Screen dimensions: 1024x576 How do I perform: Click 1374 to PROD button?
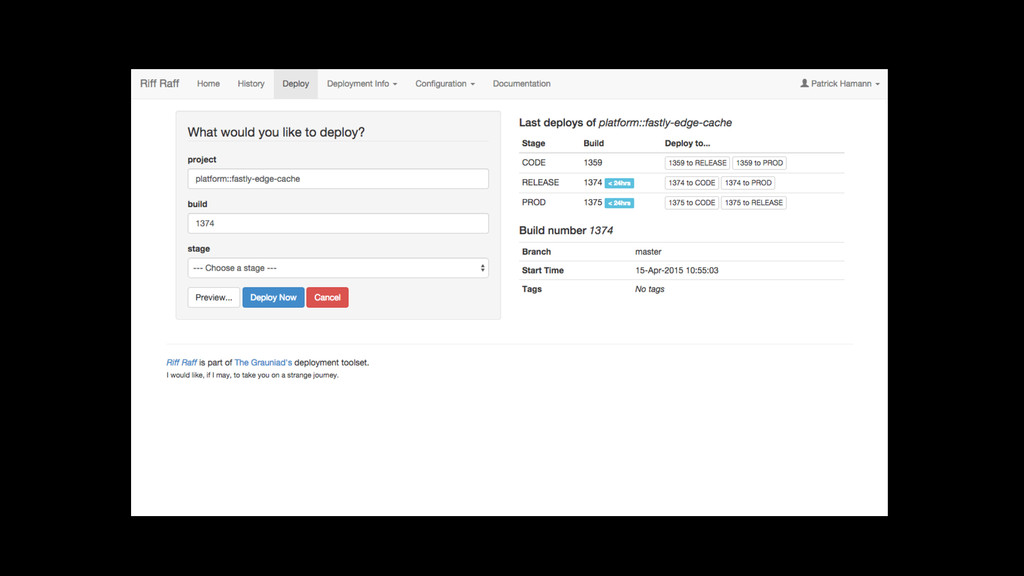coord(748,183)
